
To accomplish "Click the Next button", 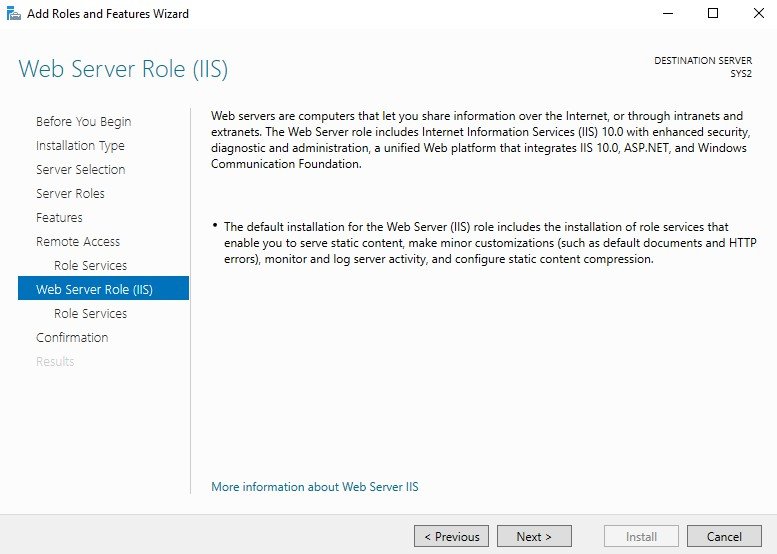I will coord(534,536).
